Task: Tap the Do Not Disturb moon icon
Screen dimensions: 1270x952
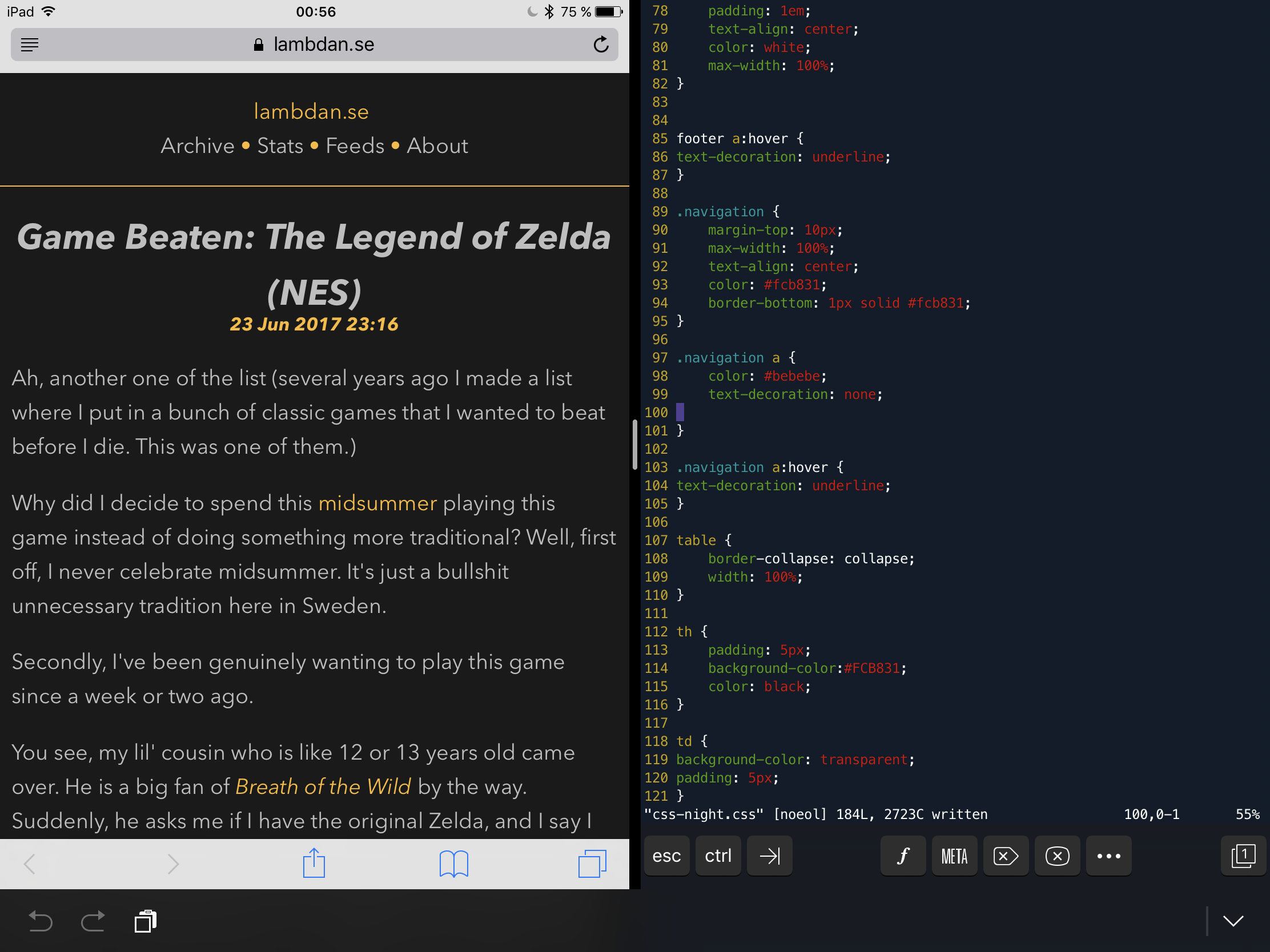Action: coord(532,11)
